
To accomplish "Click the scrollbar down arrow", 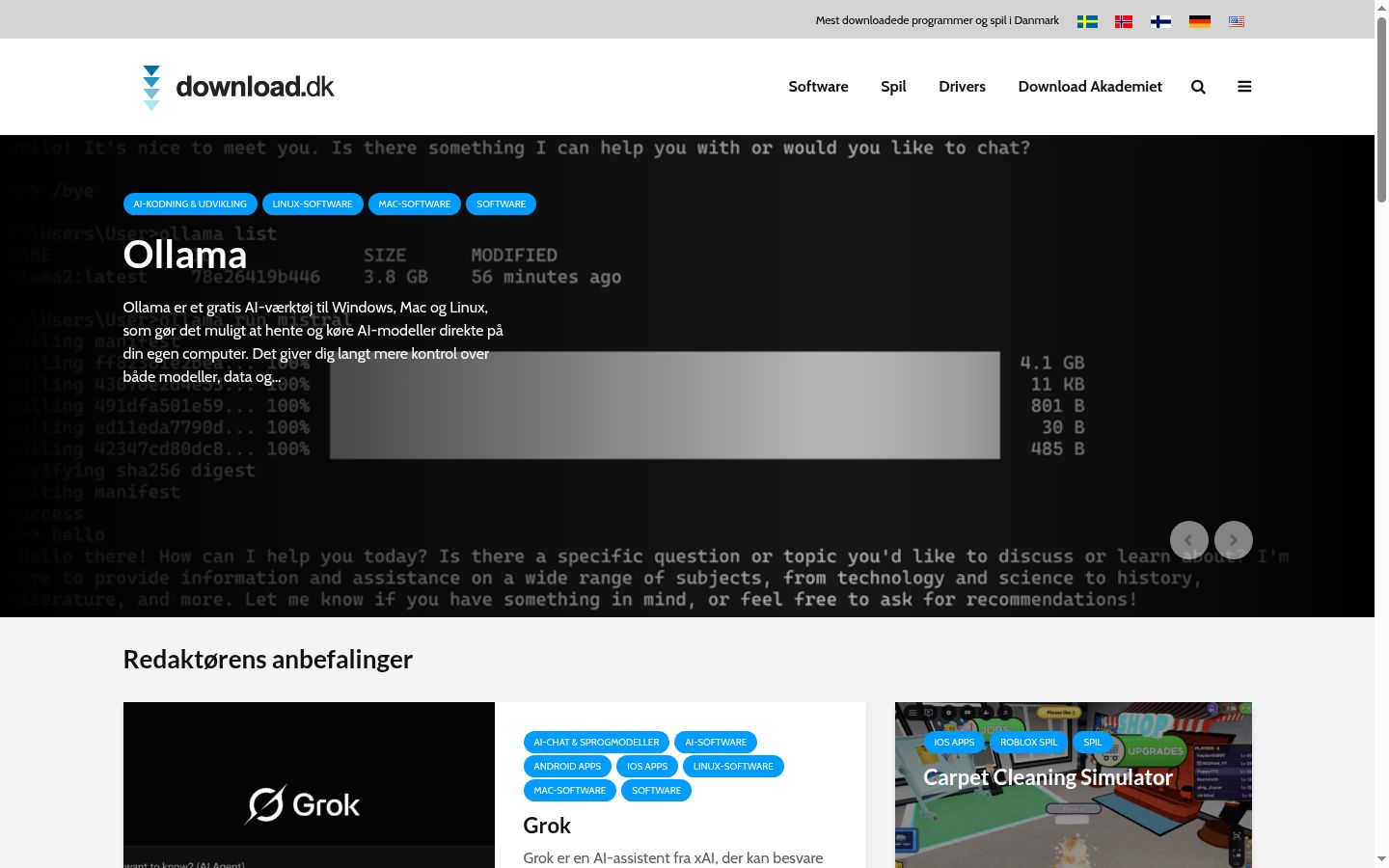I will pos(1381,859).
